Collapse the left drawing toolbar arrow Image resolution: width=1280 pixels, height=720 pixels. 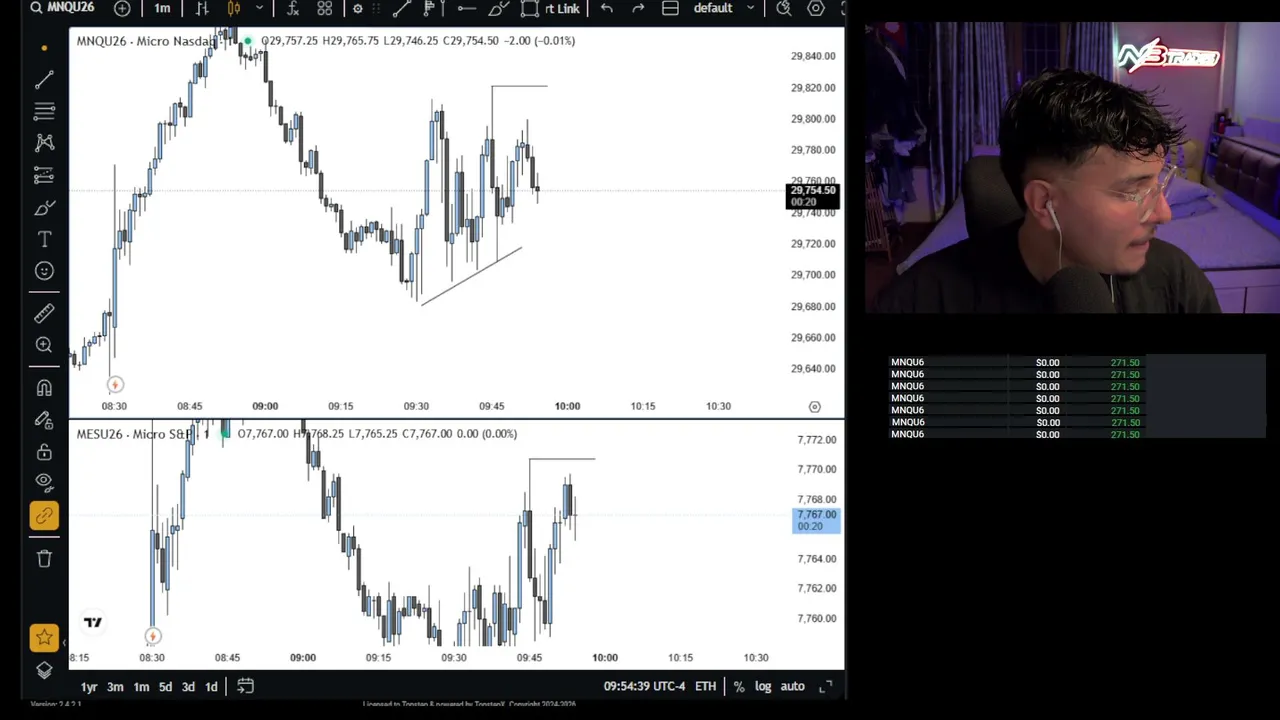pyautogui.click(x=64, y=642)
